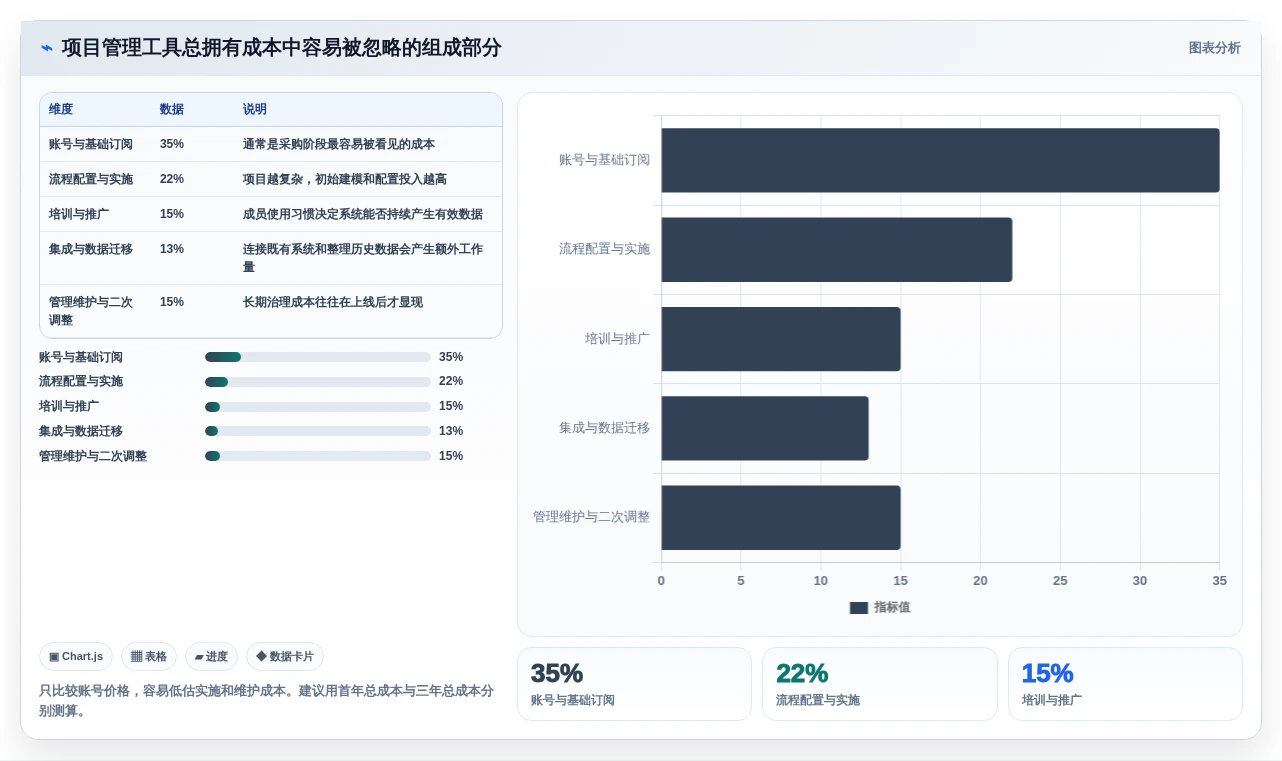Click table cell 管理维护与二次调整
The width and height of the screenshot is (1282, 761).
point(91,311)
